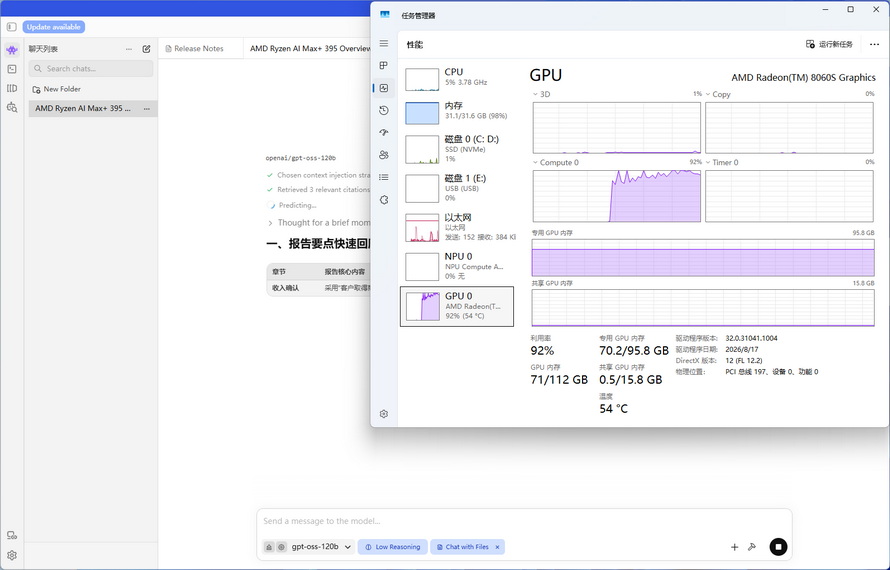Open the Processes page in Task Manager sidebar
Viewport: 890px width, 570px height.
[384, 65]
